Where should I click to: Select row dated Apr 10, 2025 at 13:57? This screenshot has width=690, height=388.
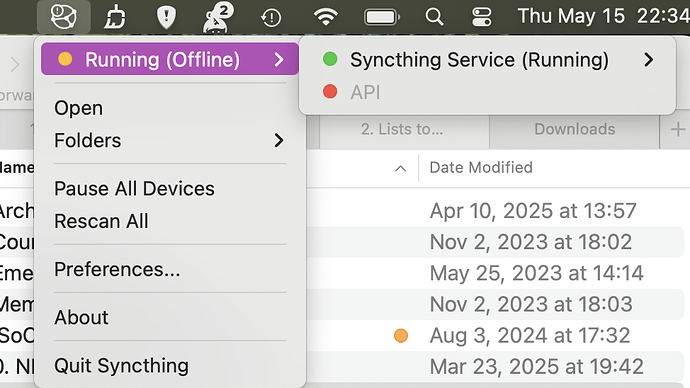click(533, 211)
